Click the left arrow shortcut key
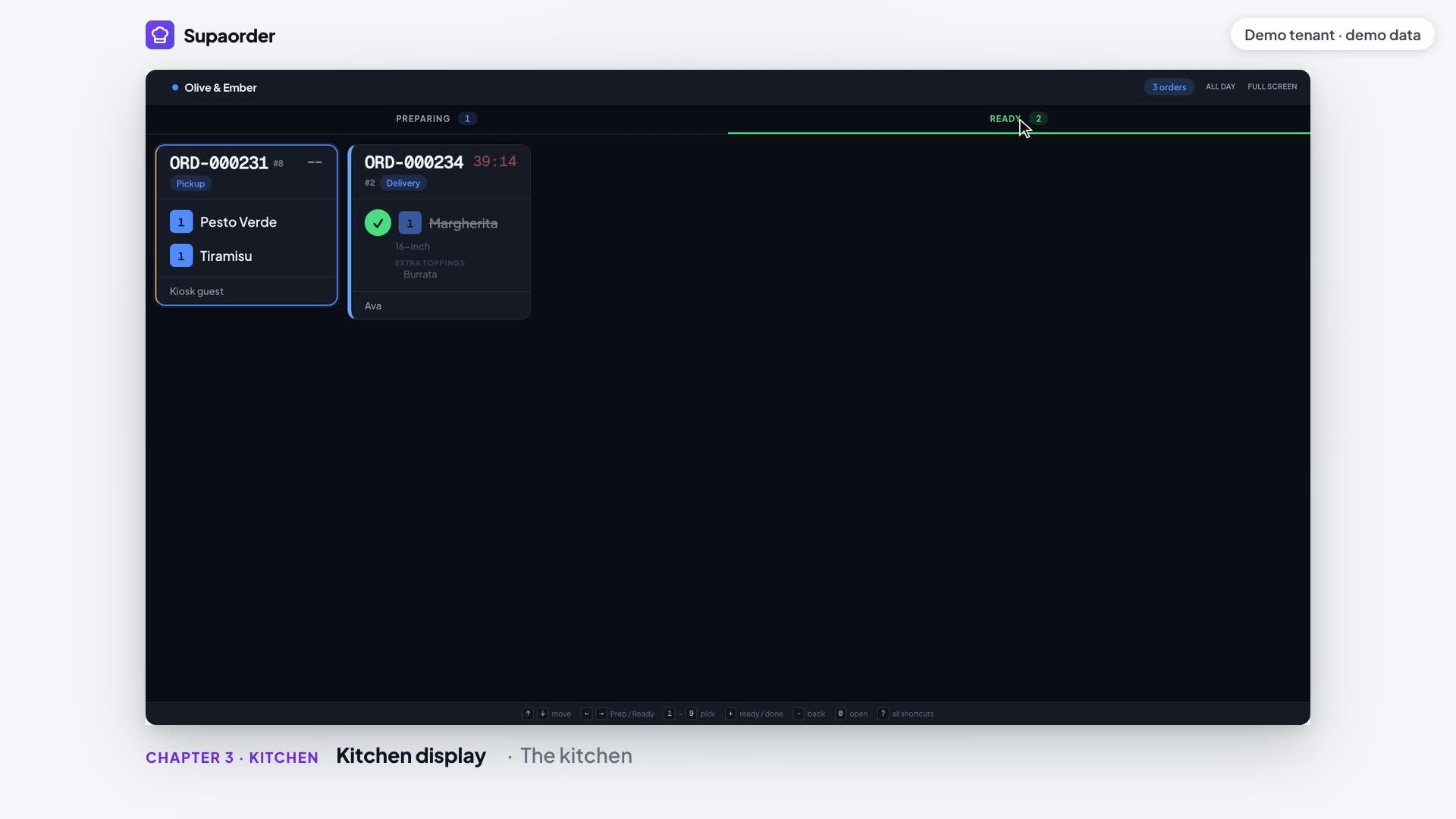 pyautogui.click(x=586, y=714)
